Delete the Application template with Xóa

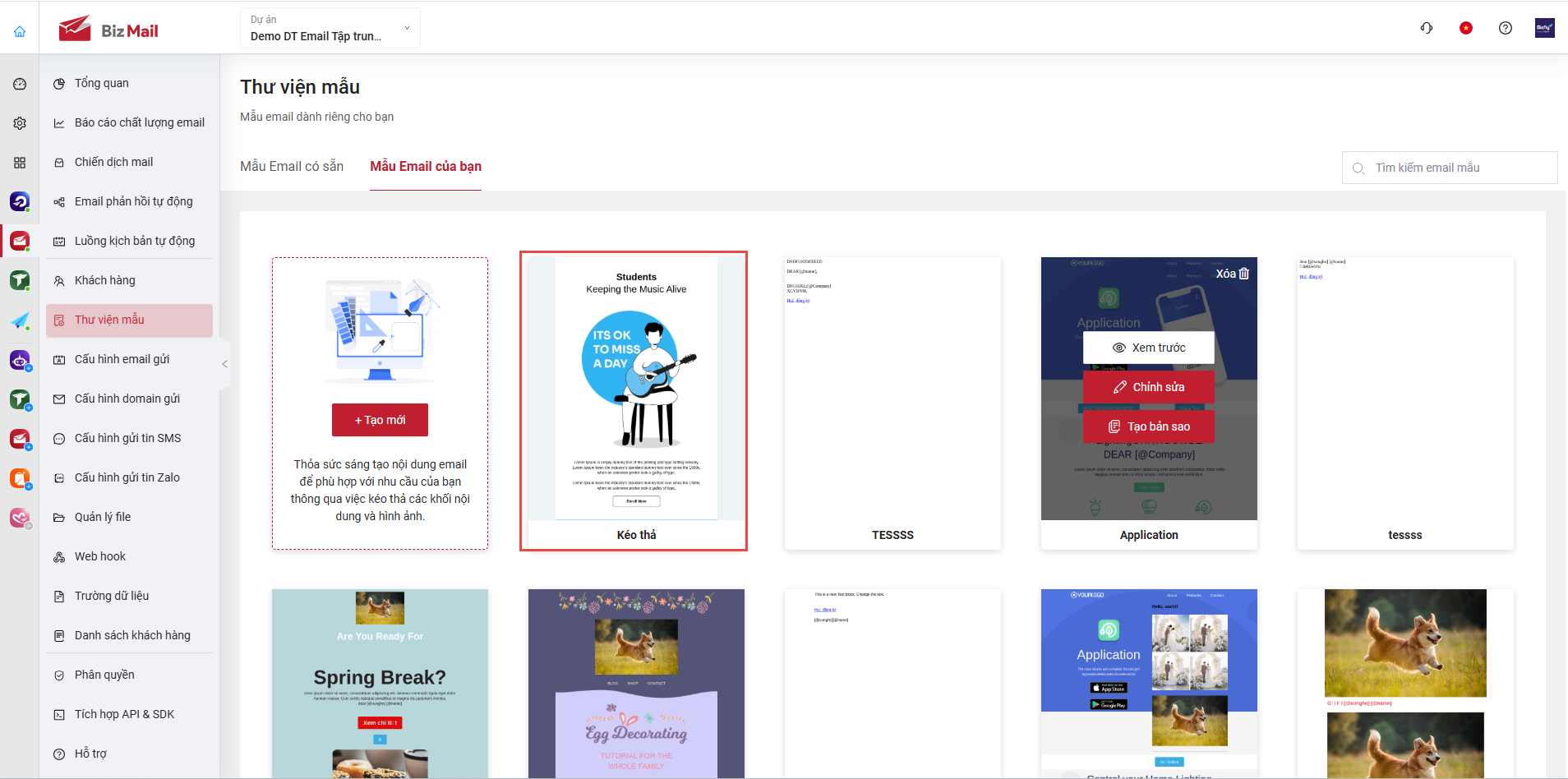(x=1232, y=274)
